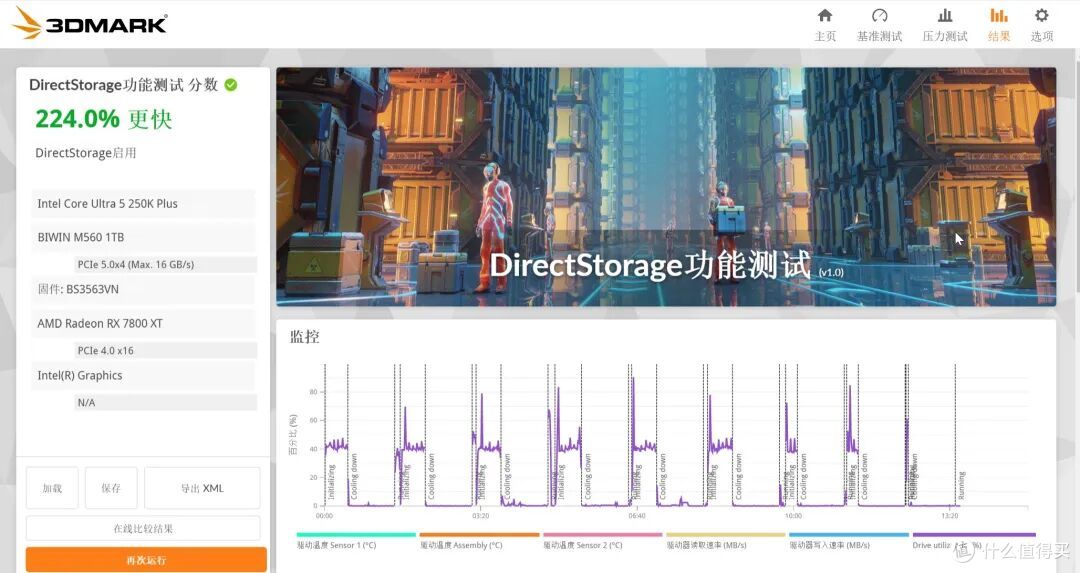The height and width of the screenshot is (573, 1080).
Task: Toggle the 驱动温度 Sensor 1 legend series
Action: pyautogui.click(x=356, y=541)
